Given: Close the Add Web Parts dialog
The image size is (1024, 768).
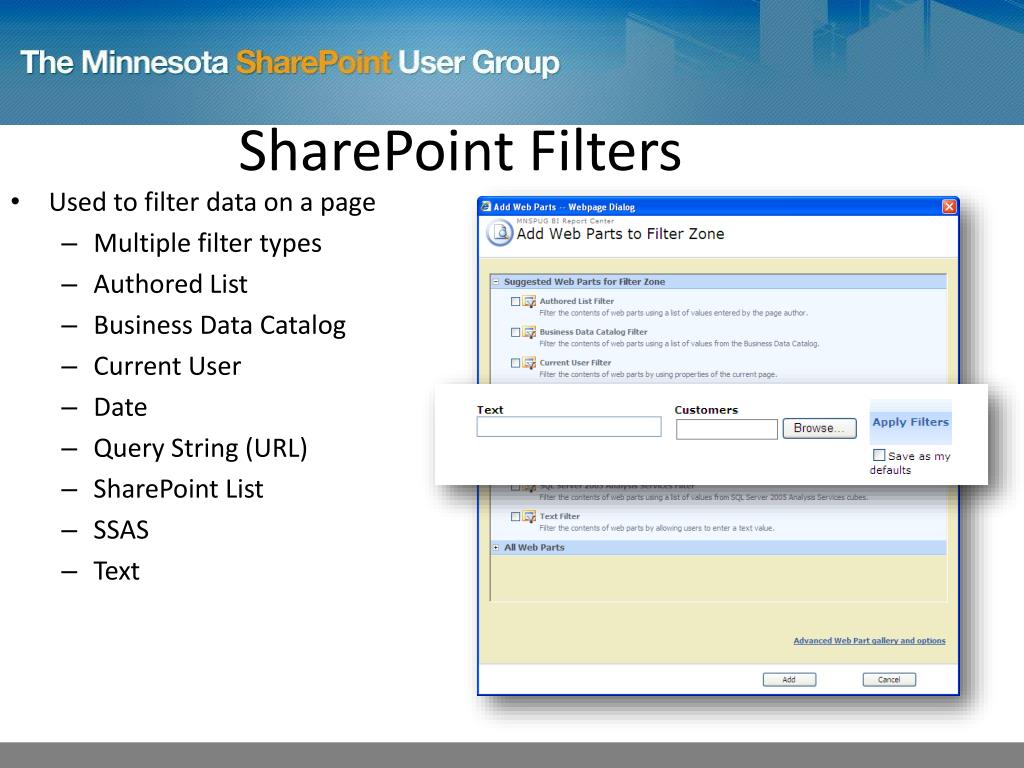Looking at the screenshot, I should click(x=949, y=207).
